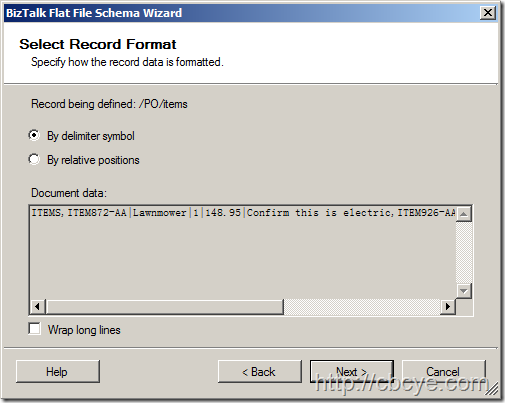Click the 'Record being defined: /PO/items' label
The width and height of the screenshot is (505, 403).
click(x=109, y=104)
